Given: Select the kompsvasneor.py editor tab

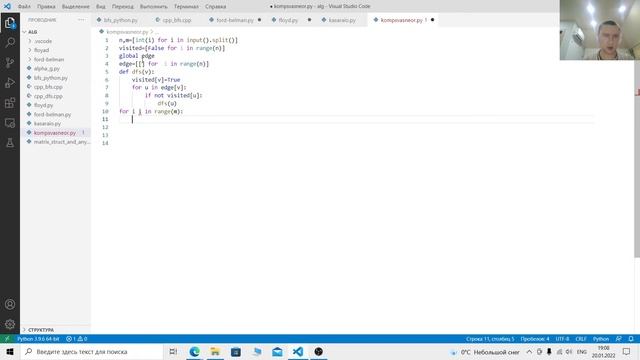Looking at the screenshot, I should tap(403, 20).
